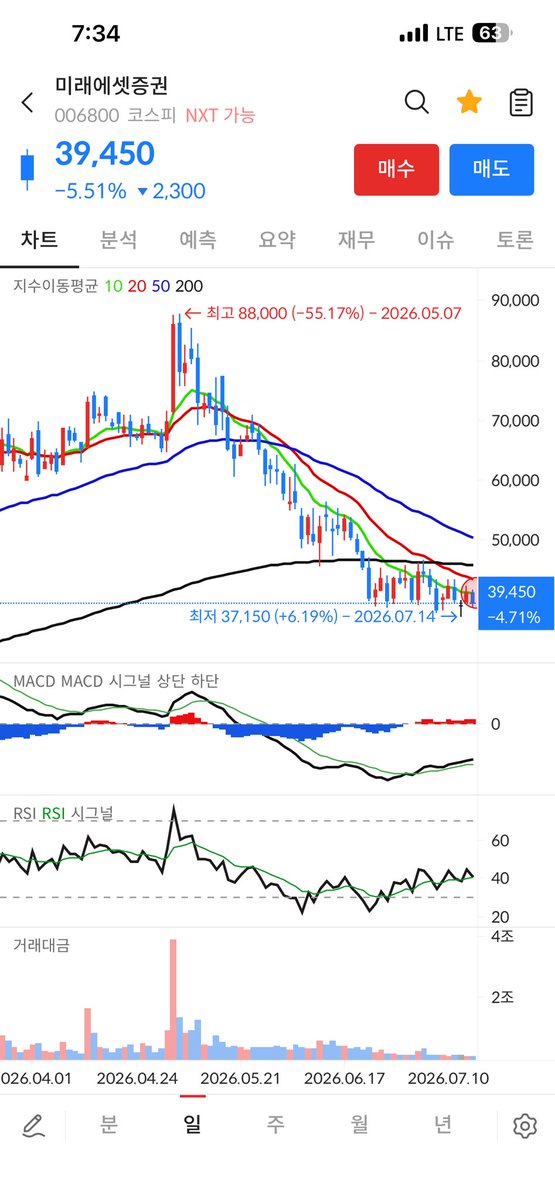Tap the NXT 가능 label
This screenshot has height=1200, width=555.
point(221,115)
